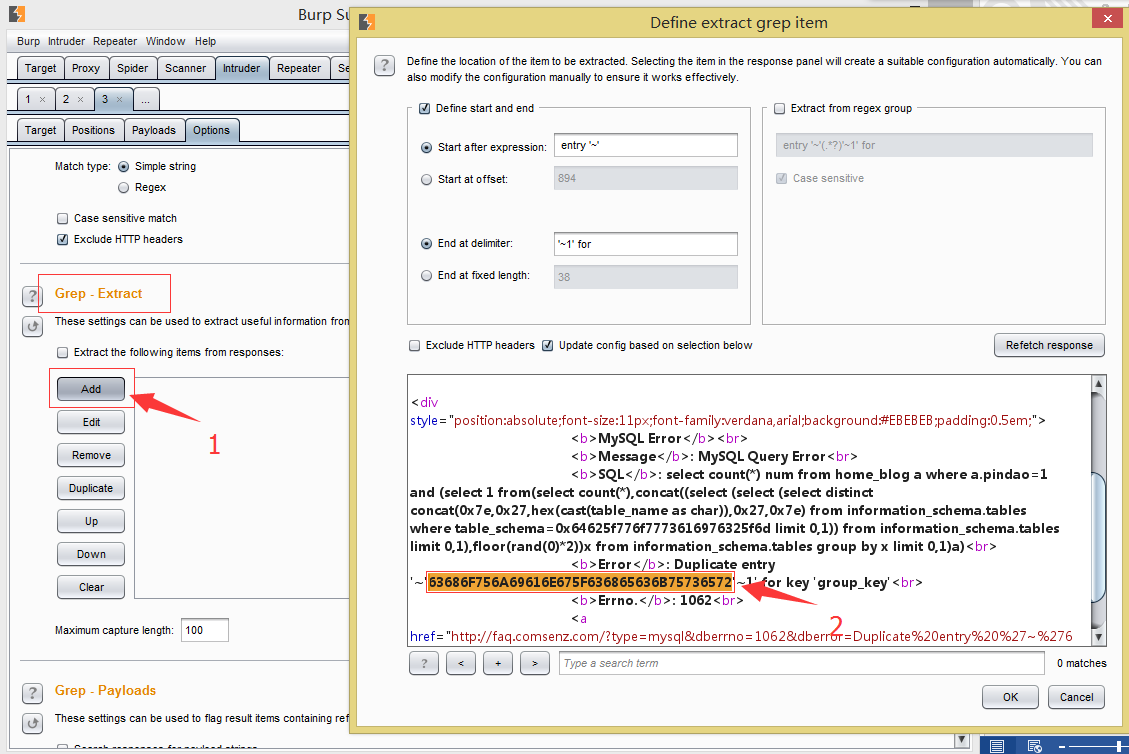Close Intruder attack tab 2
Image resolution: width=1129 pixels, height=754 pixels.
[x=81, y=99]
